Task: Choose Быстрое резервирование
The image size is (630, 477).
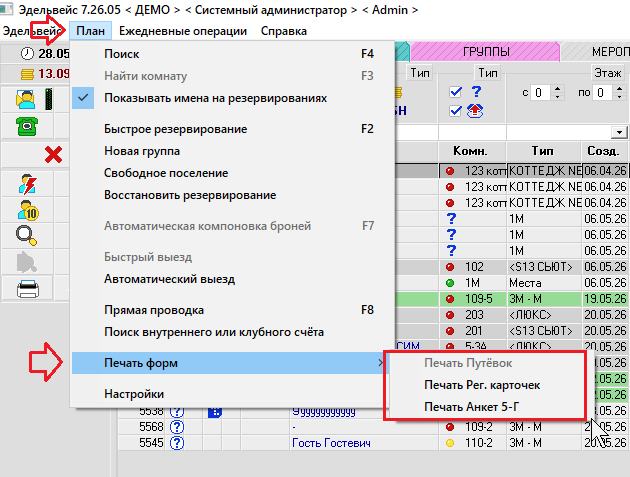Action: pyautogui.click(x=232, y=129)
